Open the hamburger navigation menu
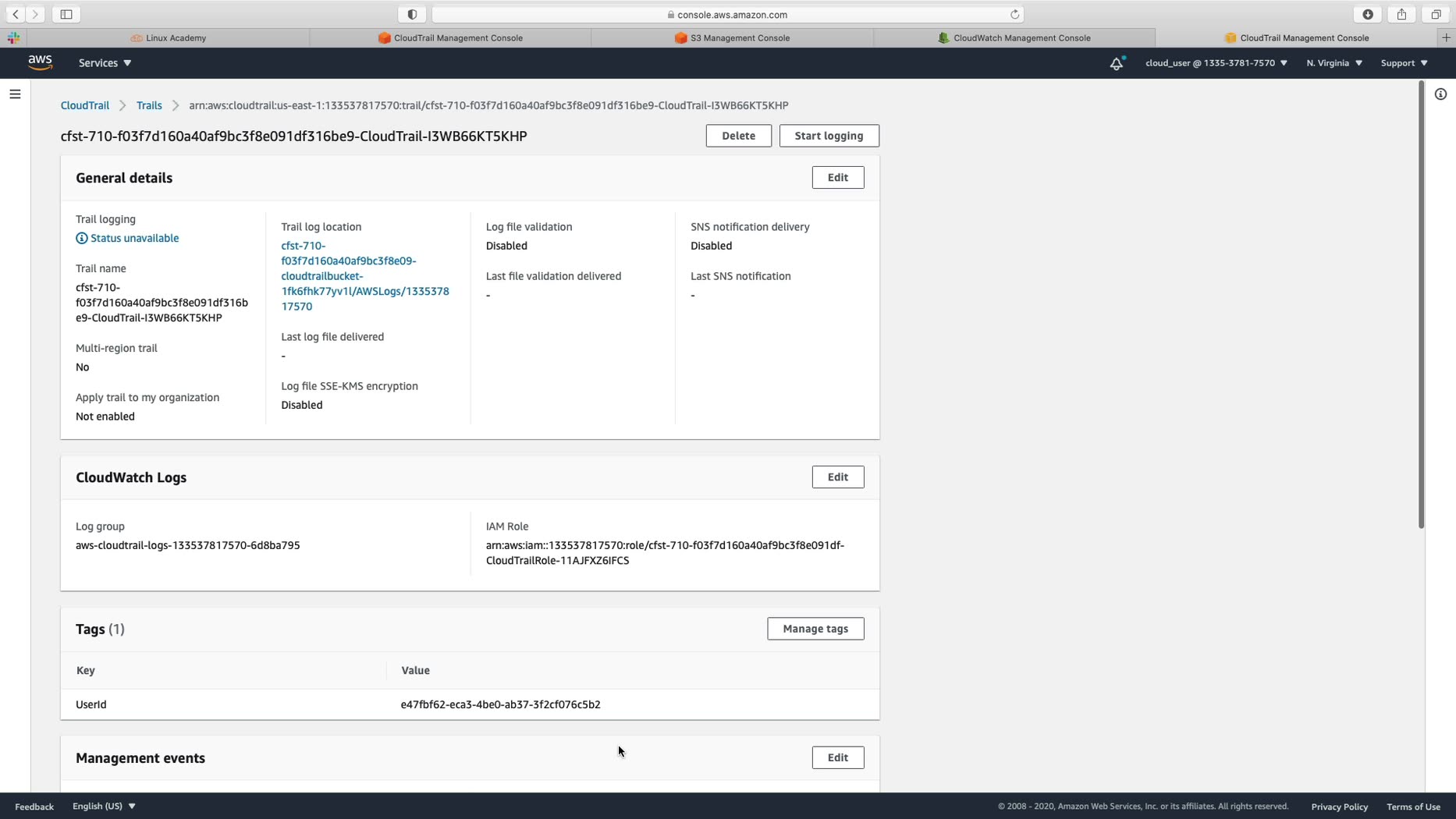1456x819 pixels. (15, 94)
